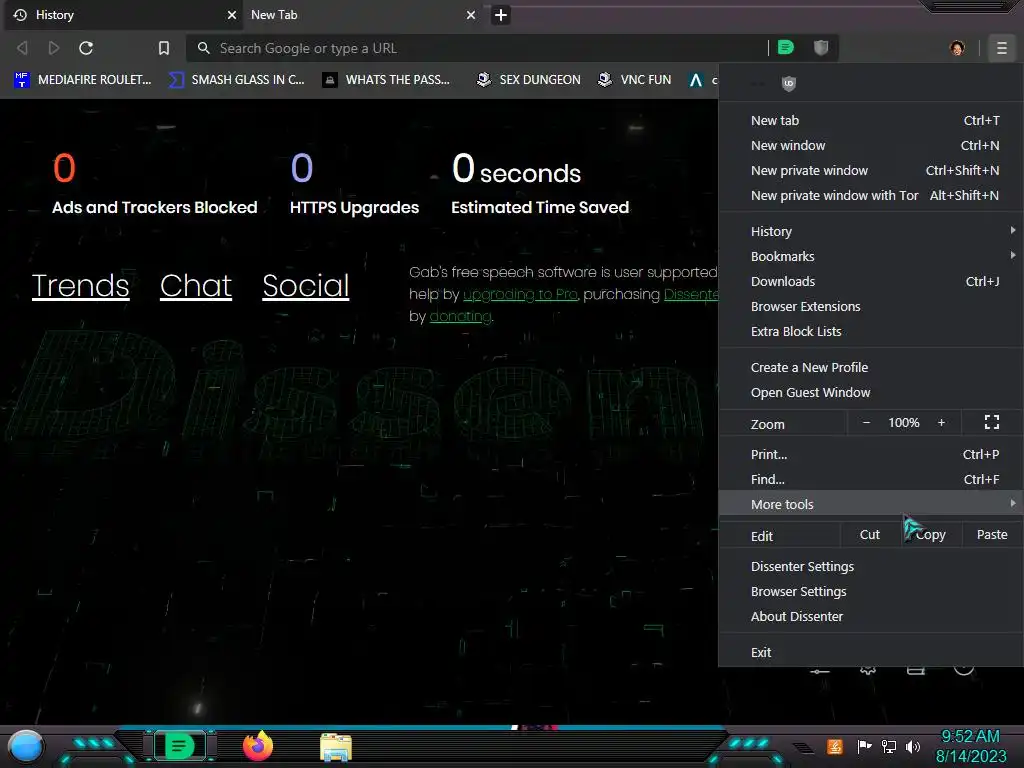The width and height of the screenshot is (1024, 768).
Task: Focus the Search Google or type URL field
Action: 477,48
